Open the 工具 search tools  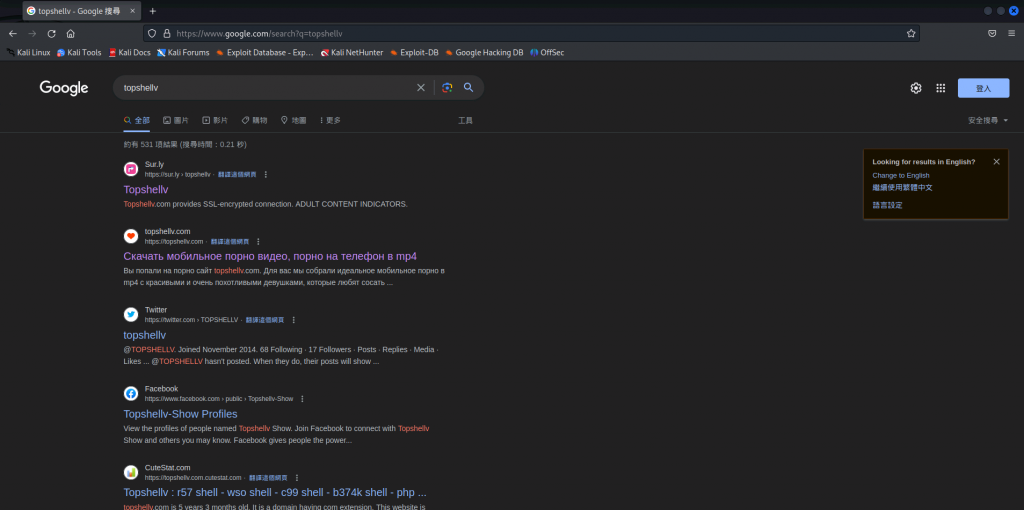465,120
